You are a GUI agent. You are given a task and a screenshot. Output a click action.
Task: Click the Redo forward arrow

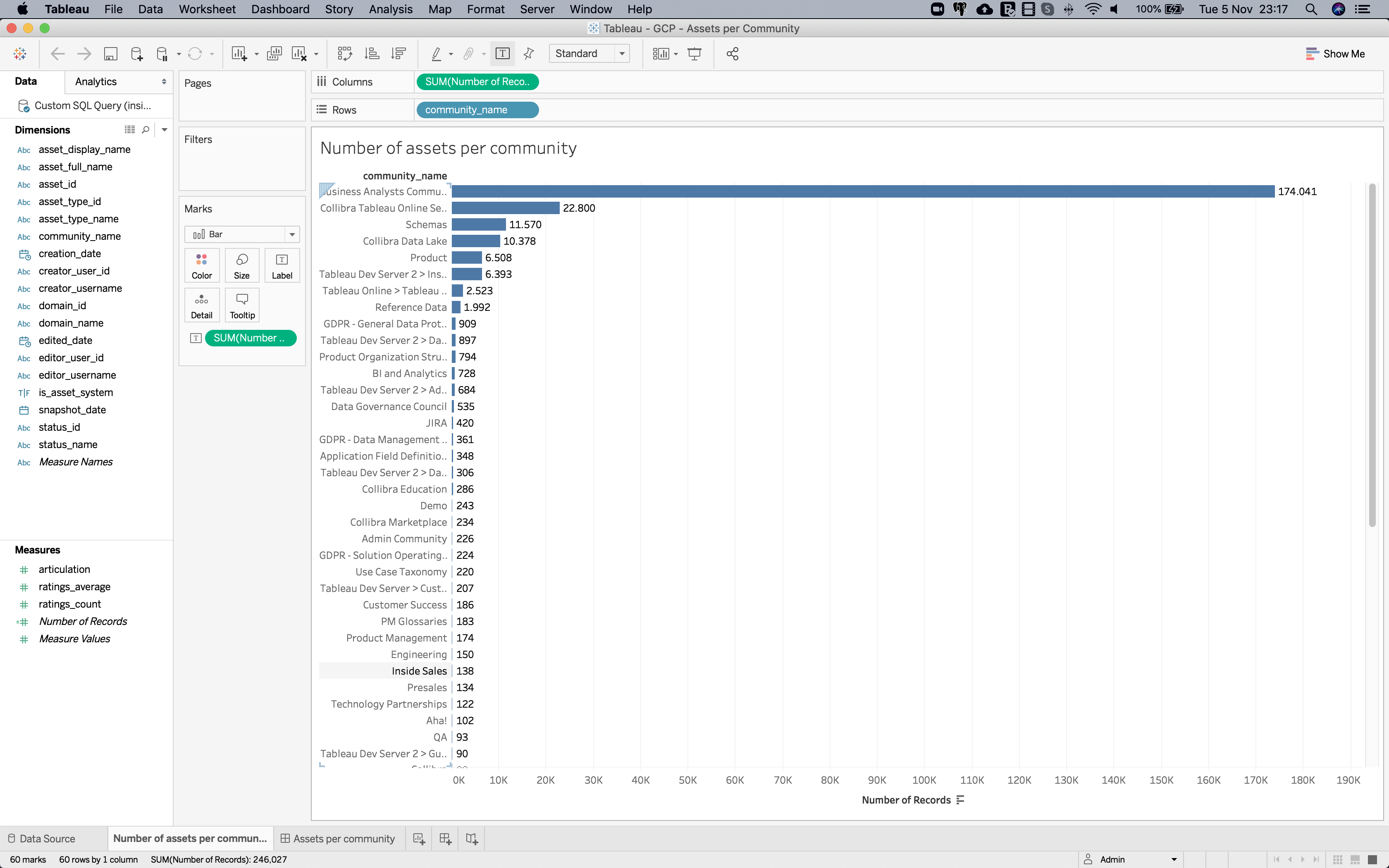click(x=84, y=53)
